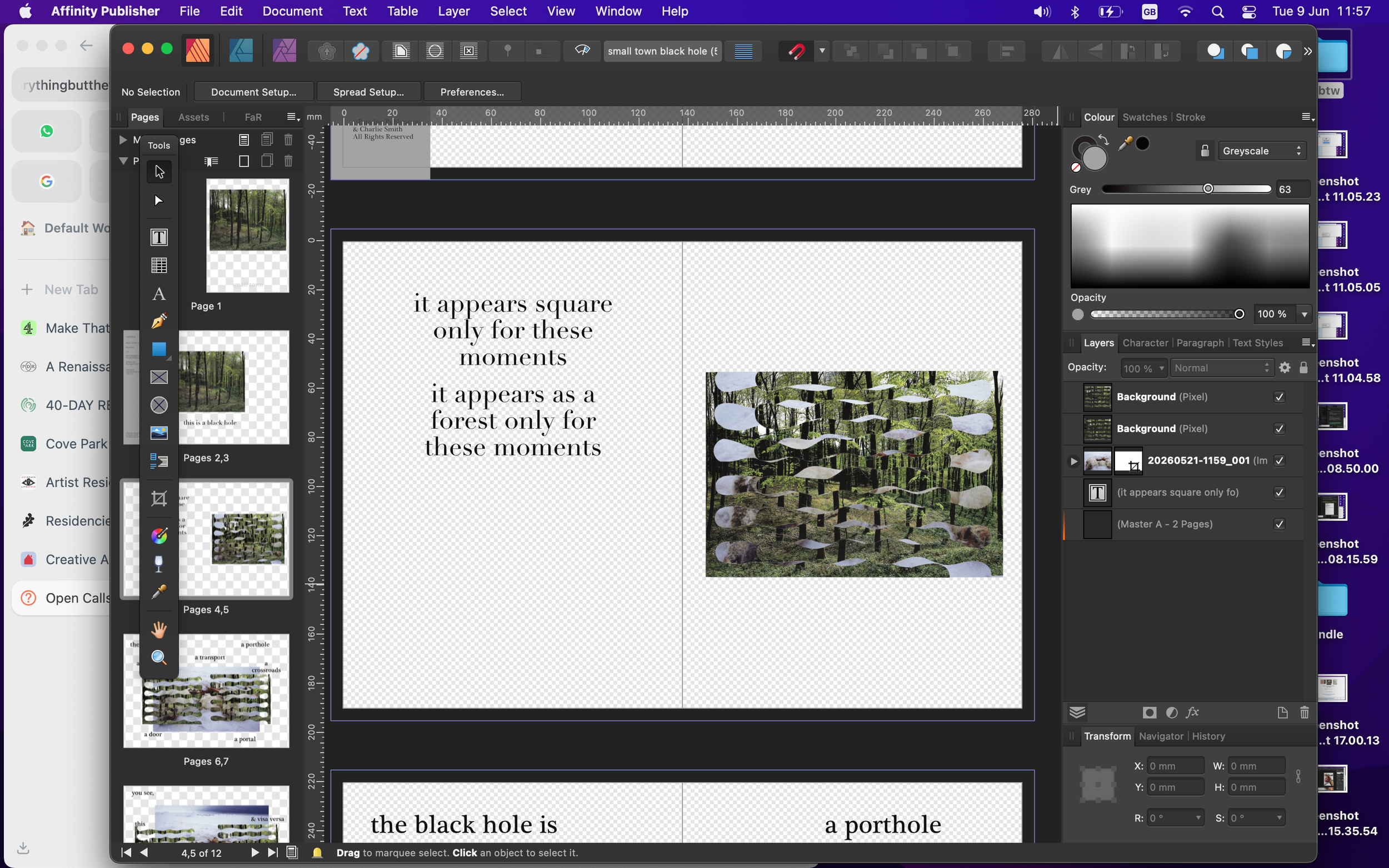
Task: Open the Greyscale colour model dropdown
Action: (1262, 150)
